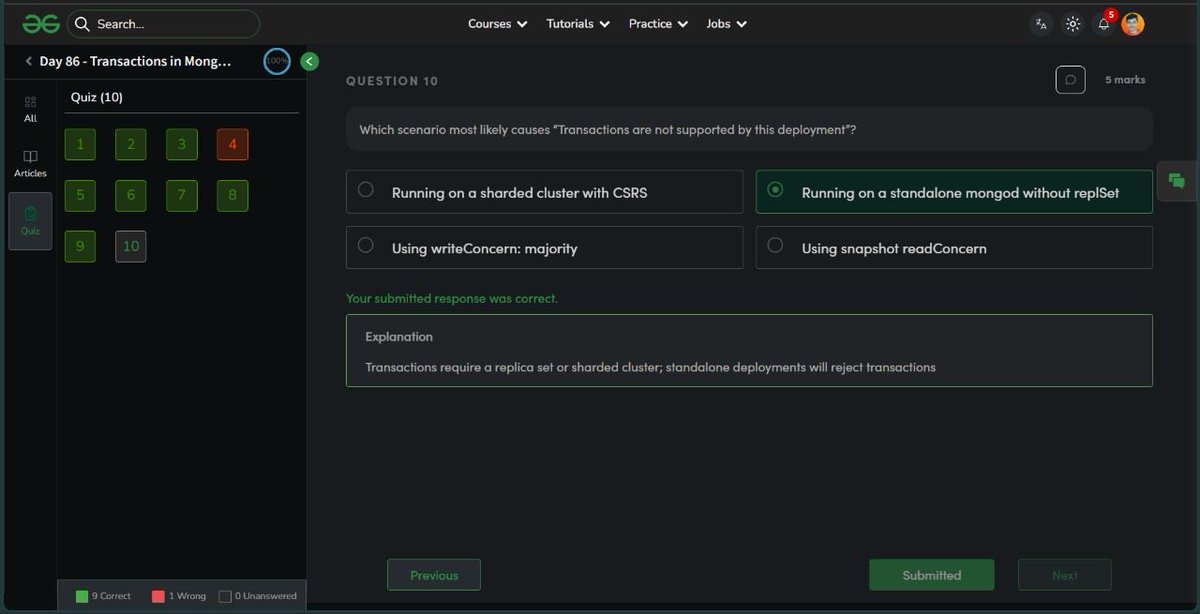Click the 0 Unanswered legend entry

[258, 596]
